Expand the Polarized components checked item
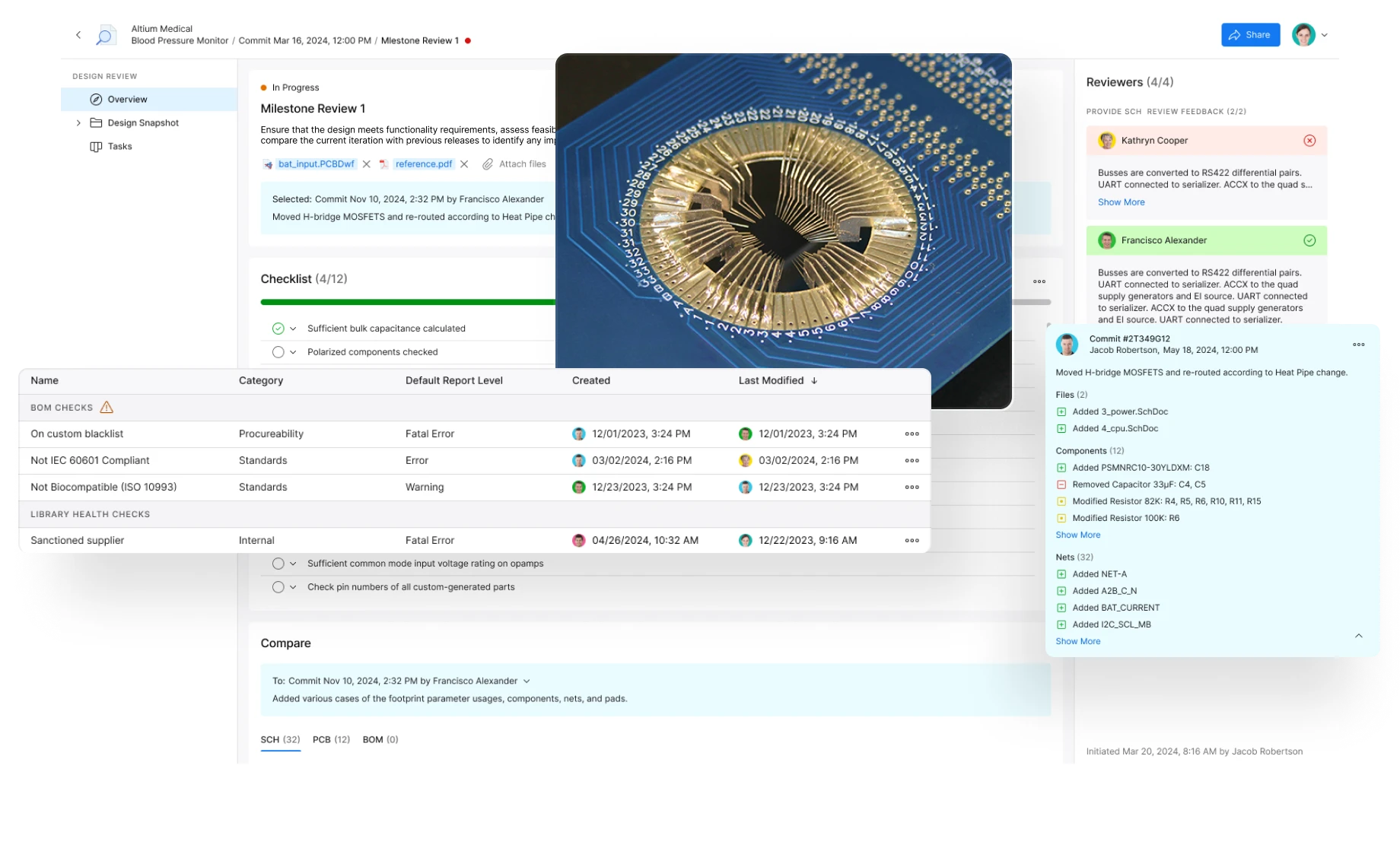The width and height of the screenshot is (1400, 864). (293, 352)
